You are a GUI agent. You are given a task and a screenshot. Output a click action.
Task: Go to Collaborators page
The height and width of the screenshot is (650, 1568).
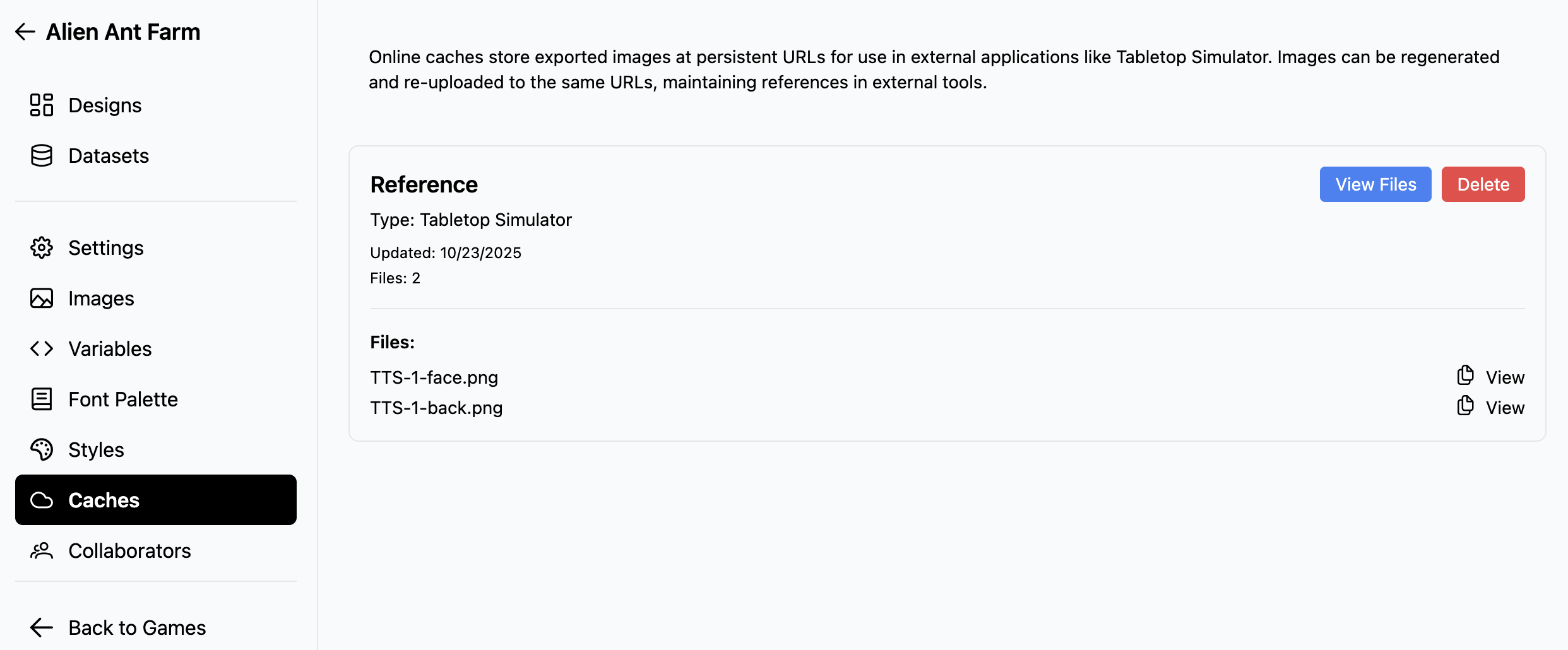(129, 551)
